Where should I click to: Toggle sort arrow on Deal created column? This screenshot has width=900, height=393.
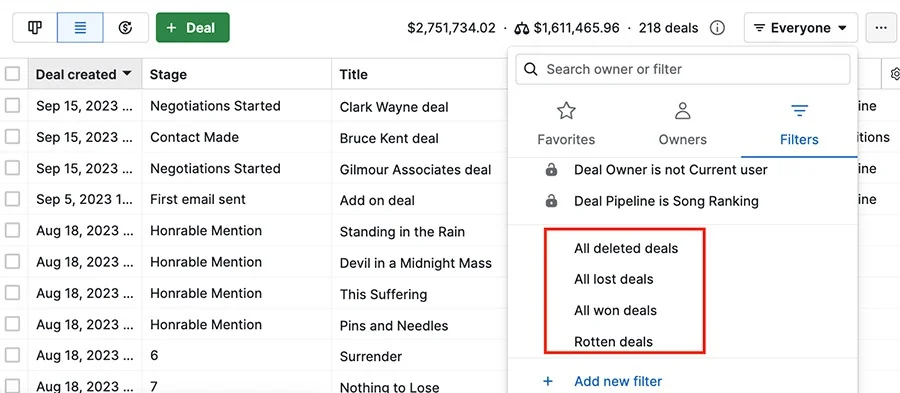(127, 74)
